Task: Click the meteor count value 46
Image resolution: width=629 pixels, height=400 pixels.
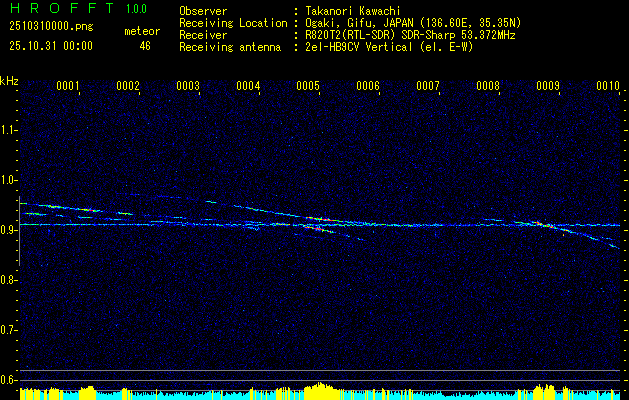Action: 145,46
